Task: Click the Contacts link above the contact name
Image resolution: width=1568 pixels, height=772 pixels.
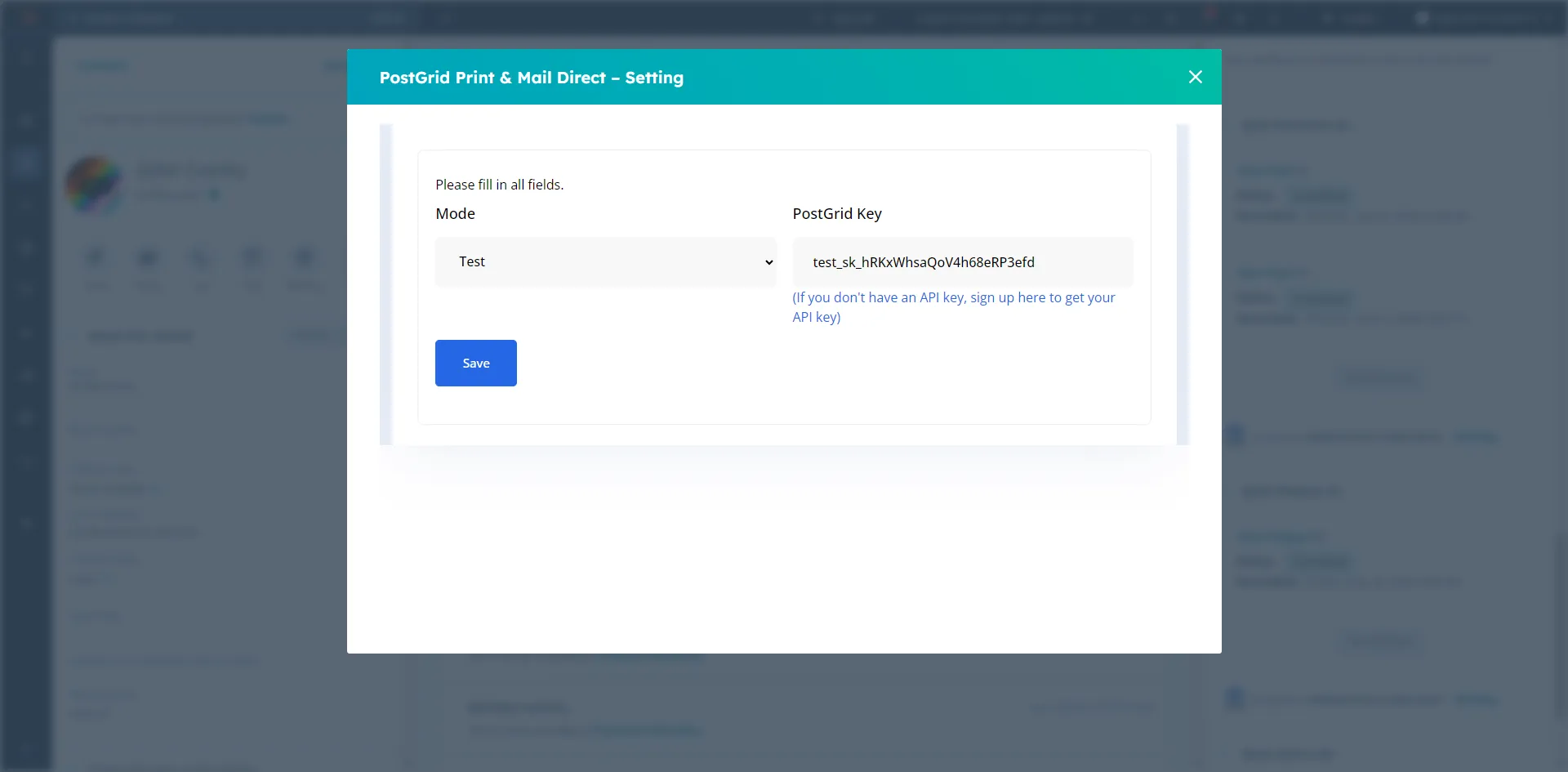Action: (x=103, y=65)
